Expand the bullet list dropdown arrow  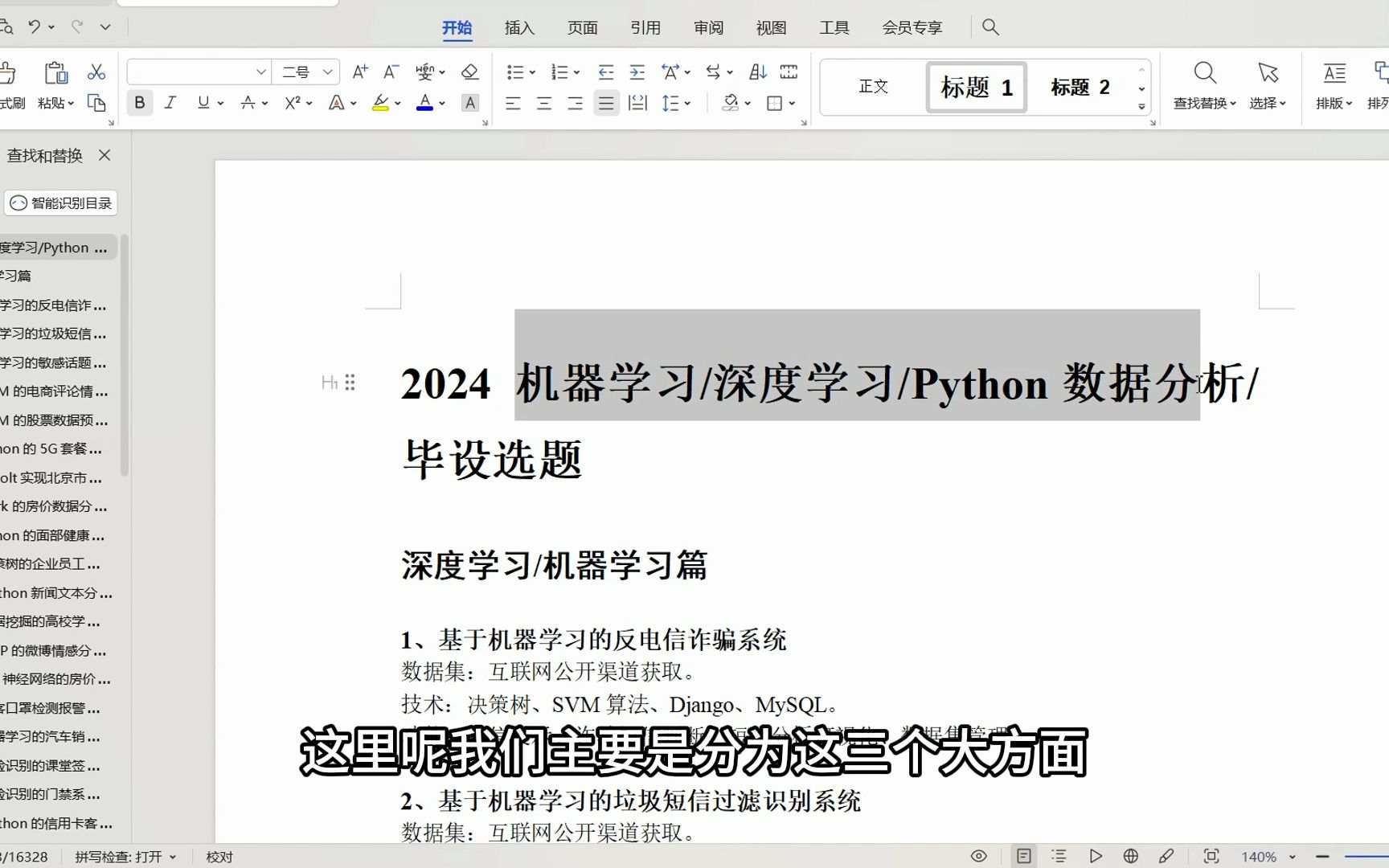531,72
